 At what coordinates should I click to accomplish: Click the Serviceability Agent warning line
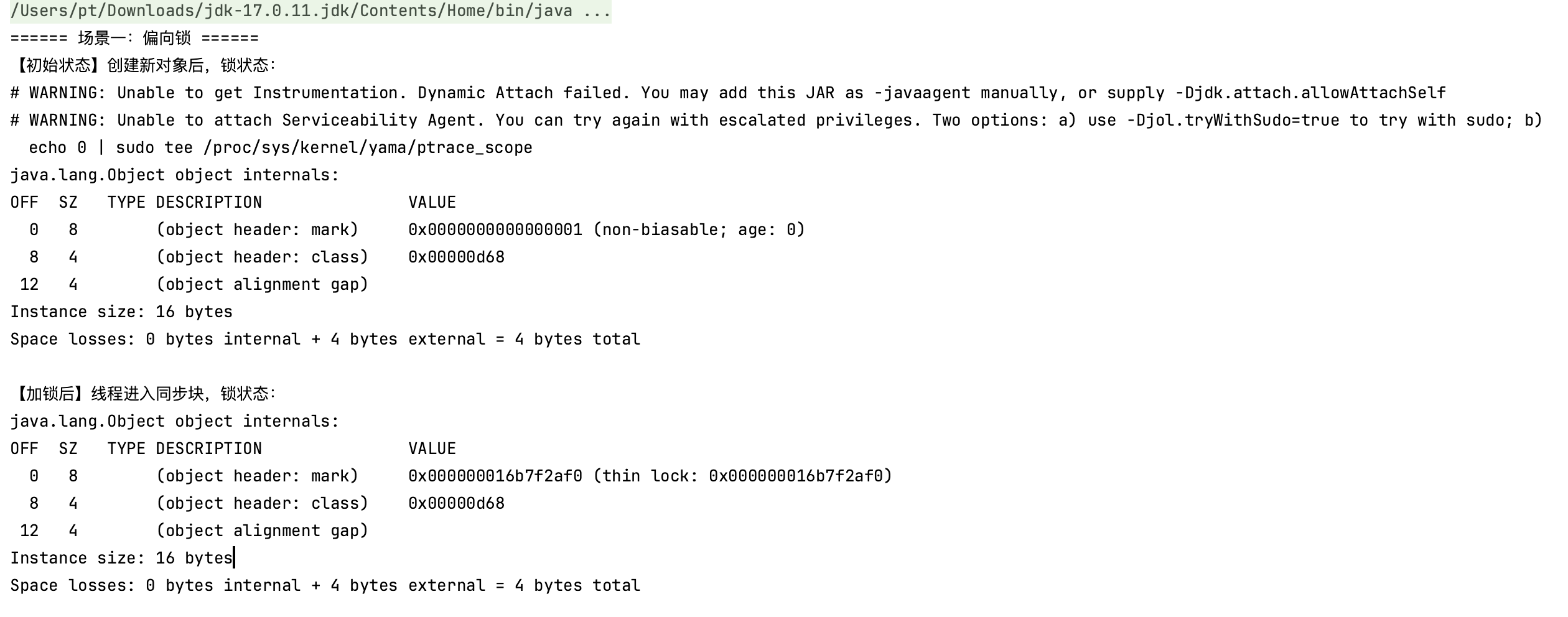[x=776, y=121]
